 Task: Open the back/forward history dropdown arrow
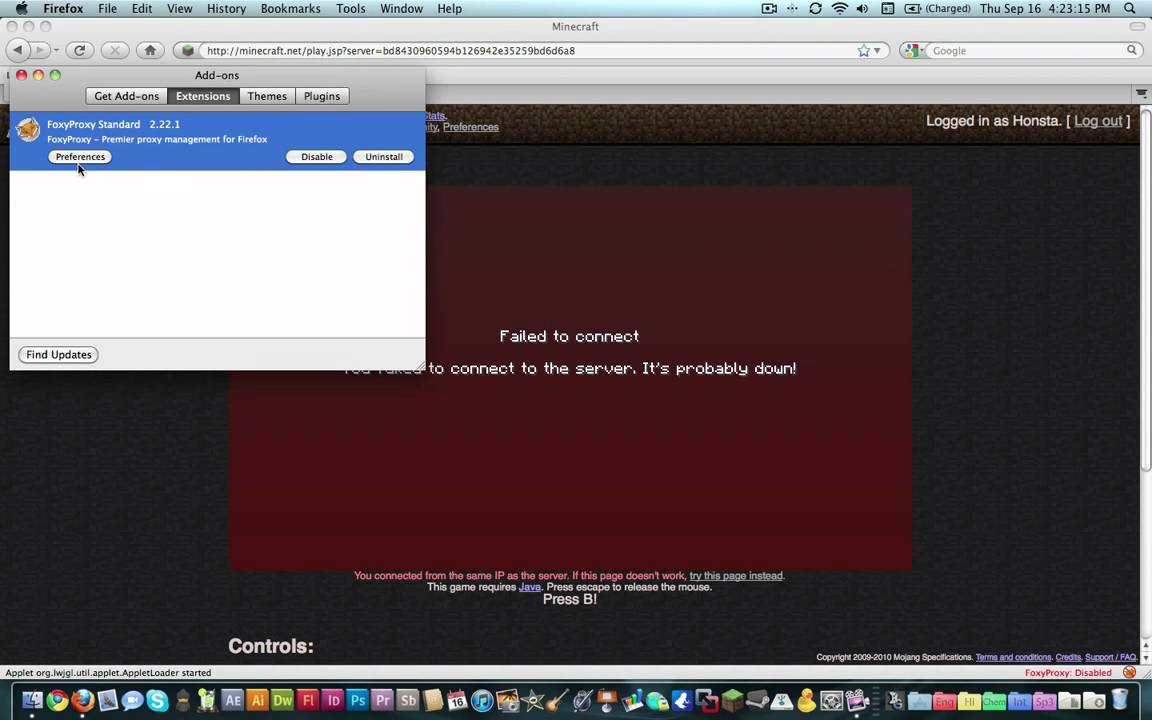click(x=56, y=50)
